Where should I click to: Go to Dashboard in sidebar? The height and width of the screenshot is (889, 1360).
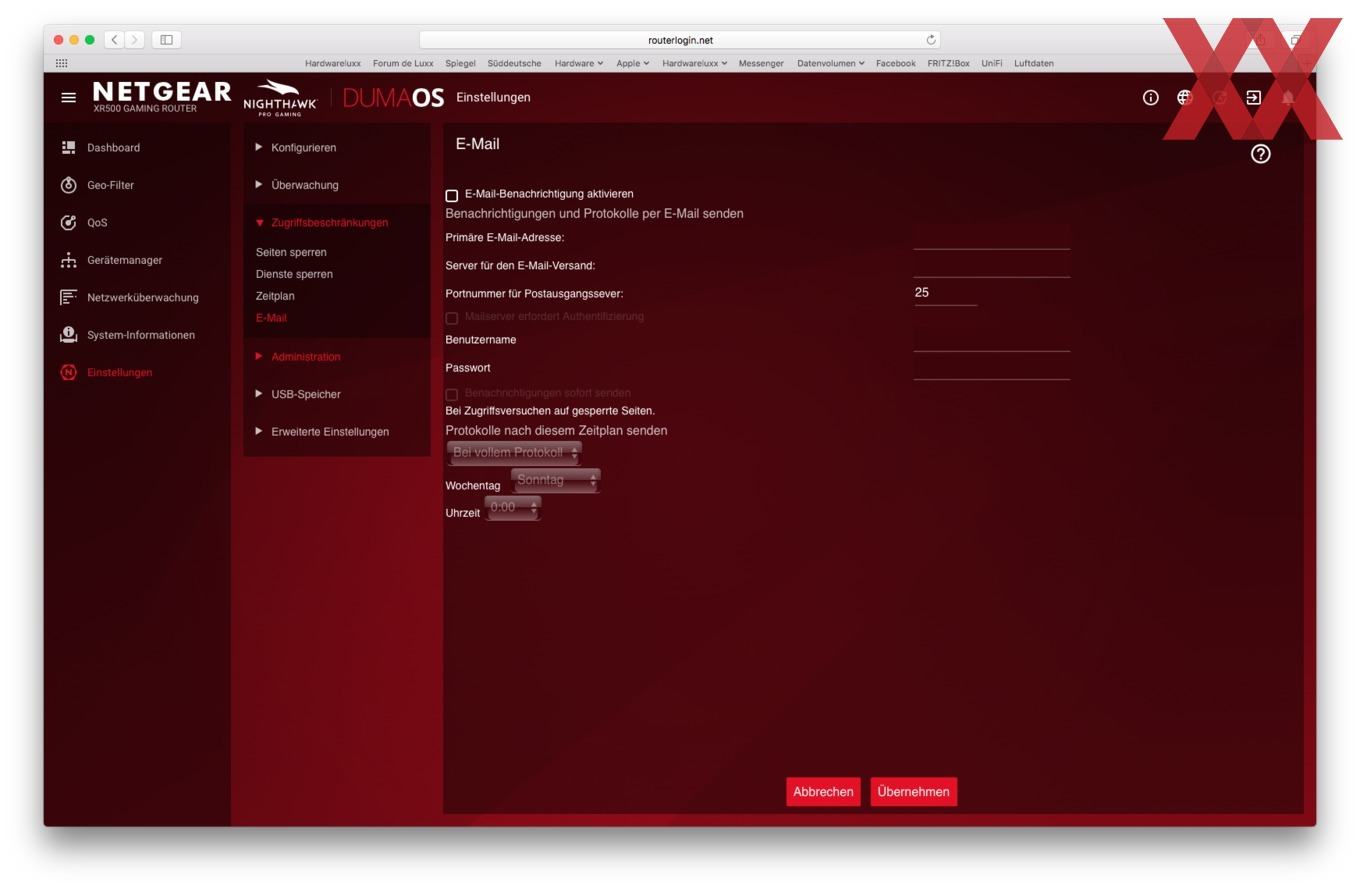pos(113,147)
